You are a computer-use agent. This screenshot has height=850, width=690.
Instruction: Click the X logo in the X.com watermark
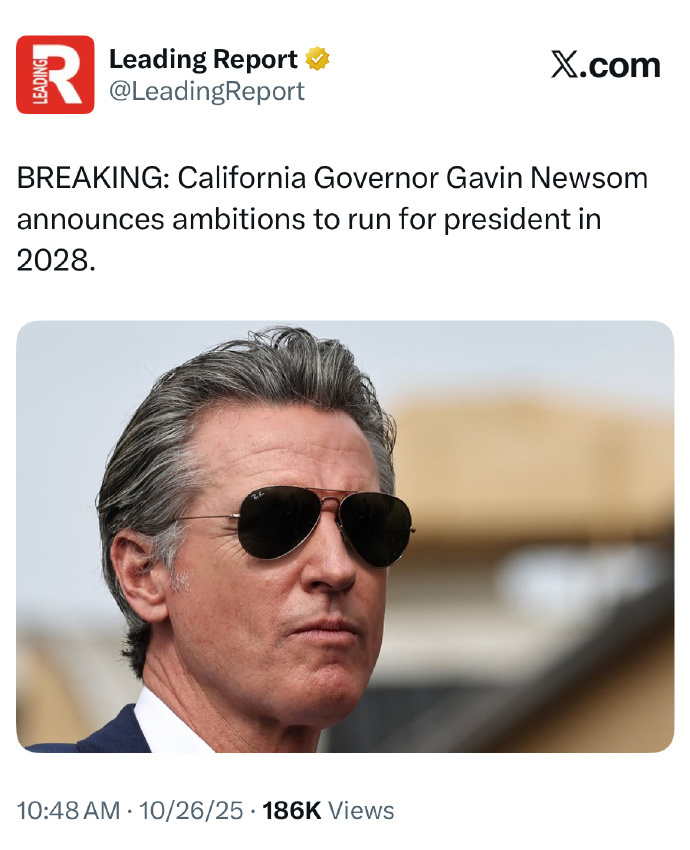pyautogui.click(x=566, y=65)
